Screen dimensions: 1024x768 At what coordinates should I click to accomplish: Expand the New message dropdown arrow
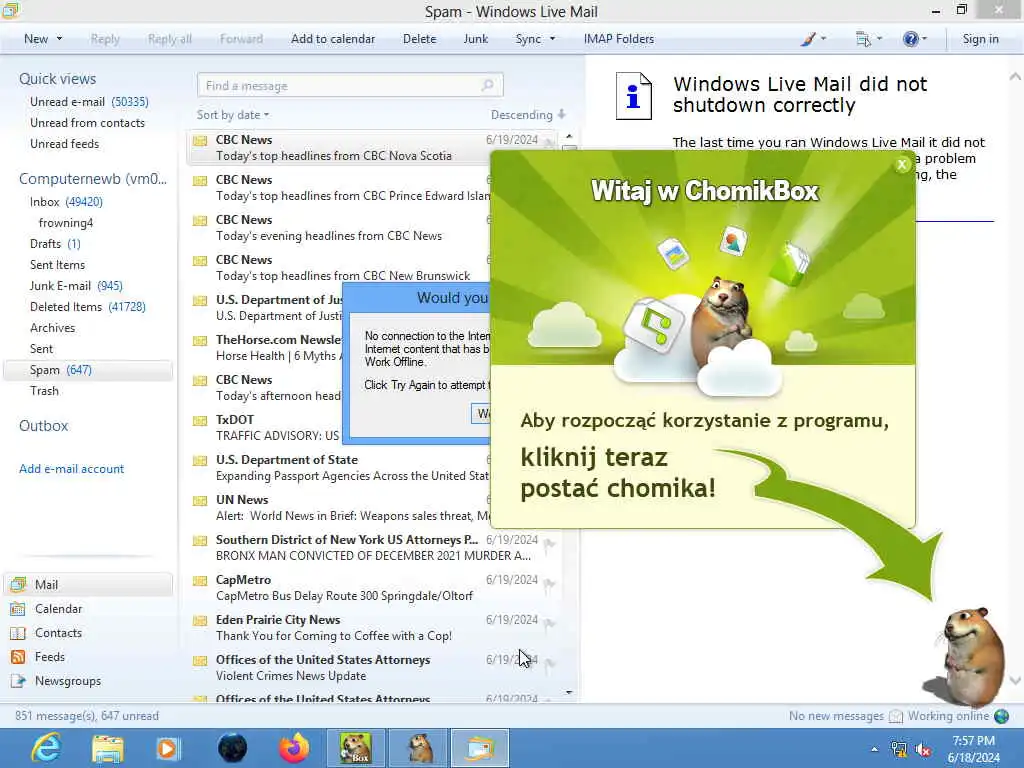coord(59,39)
